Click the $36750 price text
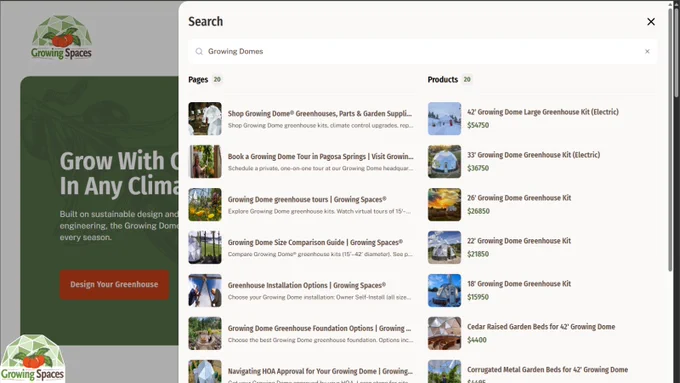The height and width of the screenshot is (383, 680). tap(478, 168)
